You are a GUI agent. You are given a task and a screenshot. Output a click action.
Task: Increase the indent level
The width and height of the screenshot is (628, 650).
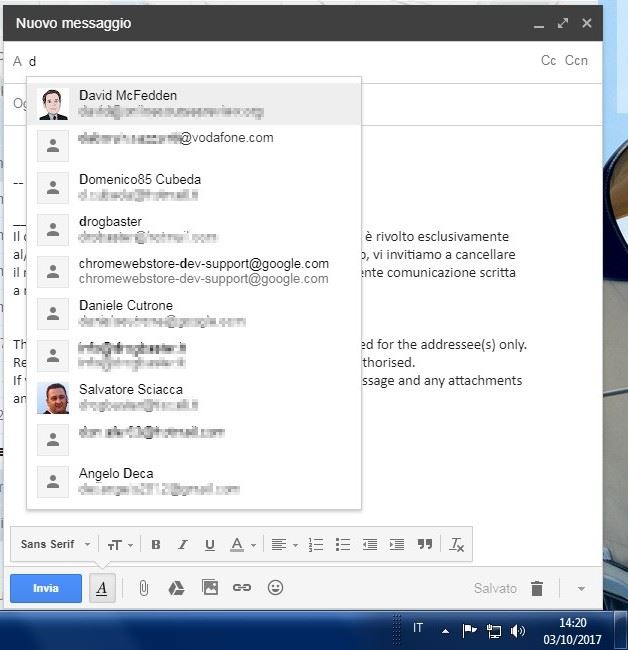click(397, 545)
